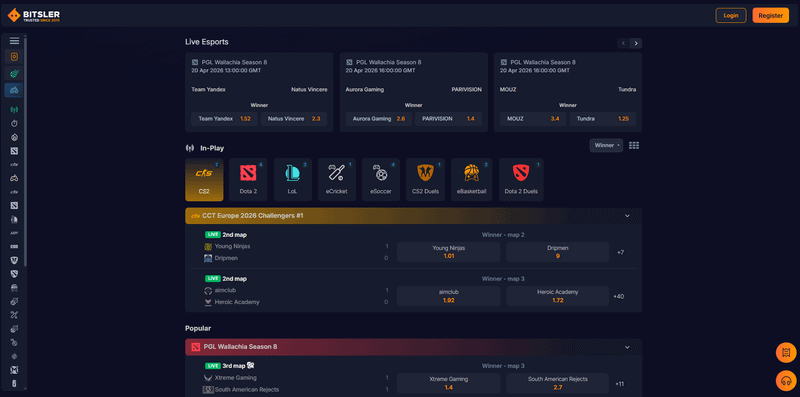Open the Xtreme Gaming team name in match row
This screenshot has height=397, width=800.
[x=235, y=378]
